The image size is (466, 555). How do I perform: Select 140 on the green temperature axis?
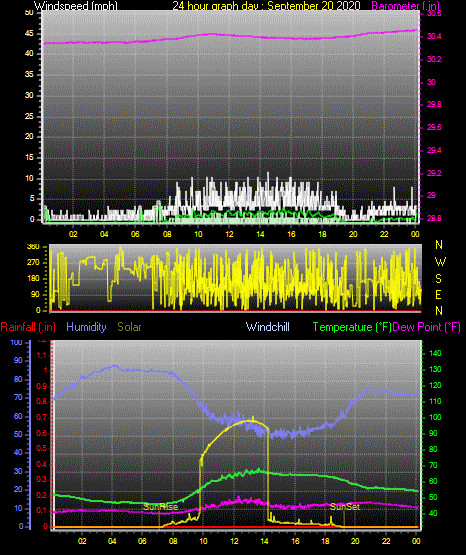[x=435, y=353]
